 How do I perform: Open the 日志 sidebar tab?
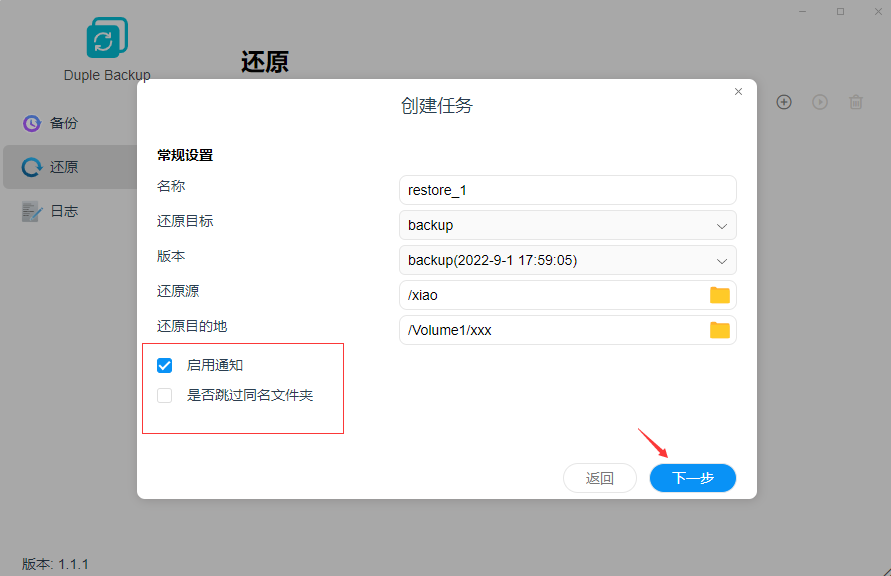pyautogui.click(x=64, y=211)
